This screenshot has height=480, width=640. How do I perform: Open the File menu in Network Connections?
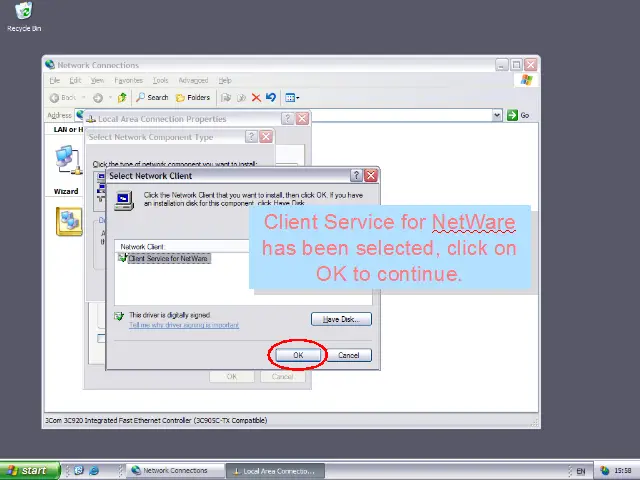pos(55,80)
